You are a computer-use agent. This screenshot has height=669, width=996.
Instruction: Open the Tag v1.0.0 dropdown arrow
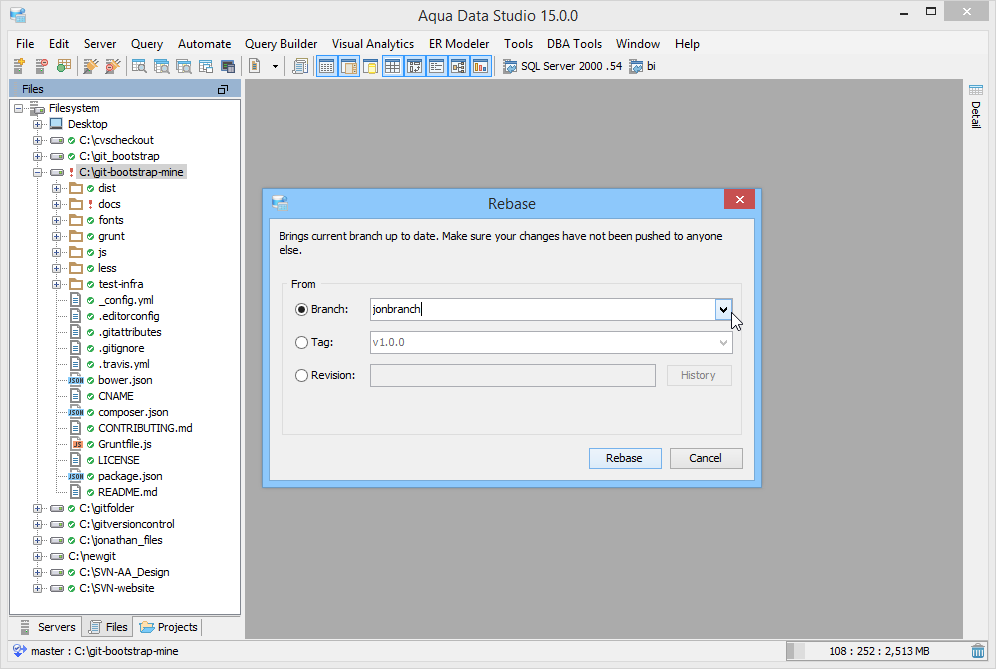723,342
